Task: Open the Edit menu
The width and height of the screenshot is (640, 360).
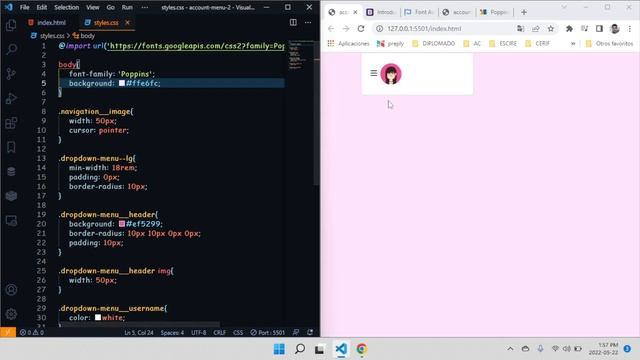Action: (41, 7)
